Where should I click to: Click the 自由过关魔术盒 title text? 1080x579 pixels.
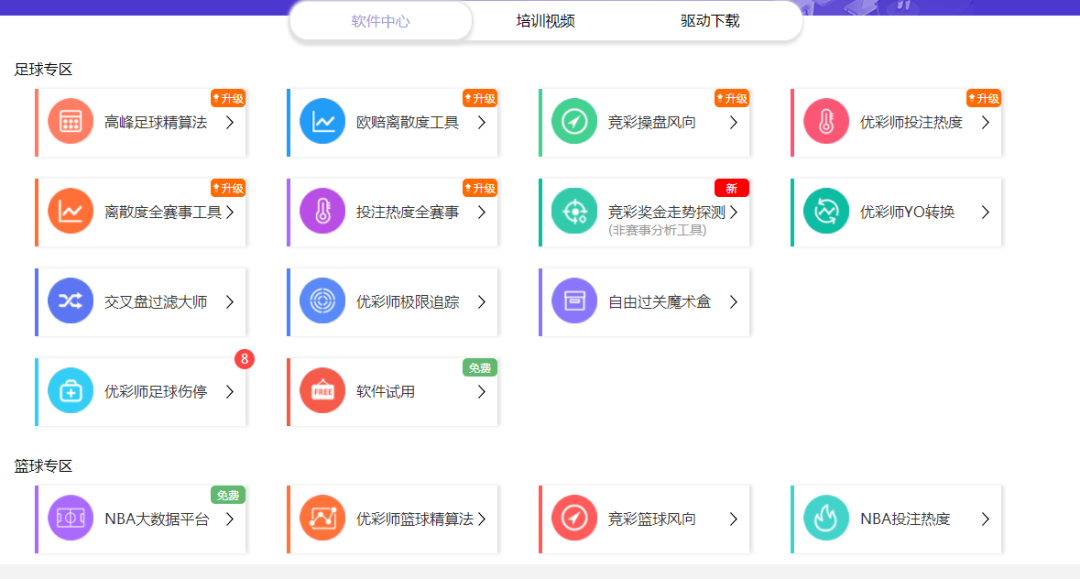tap(659, 302)
